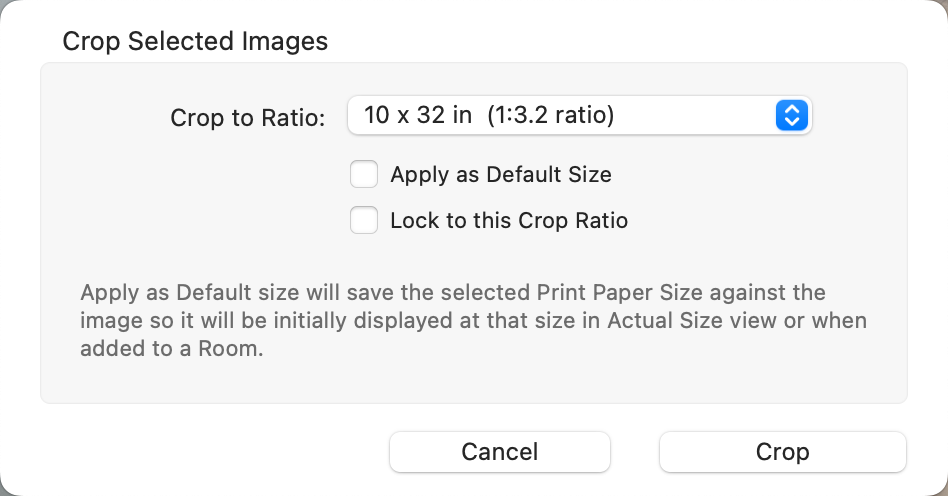948x496 pixels.
Task: Tick the Lock to this Crop Ratio checkbox
Action: point(364,220)
